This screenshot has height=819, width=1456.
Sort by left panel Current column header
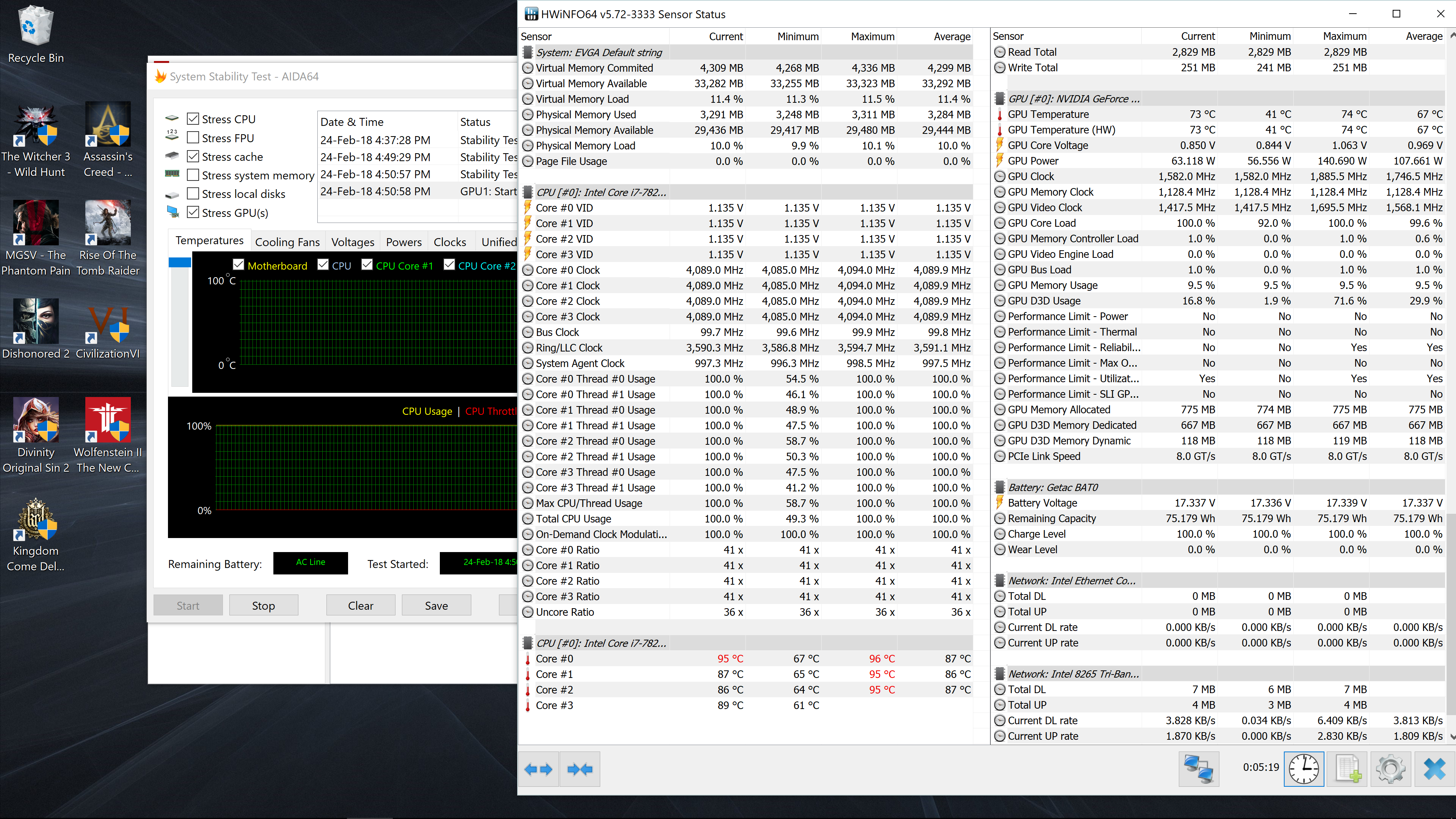(x=708, y=36)
